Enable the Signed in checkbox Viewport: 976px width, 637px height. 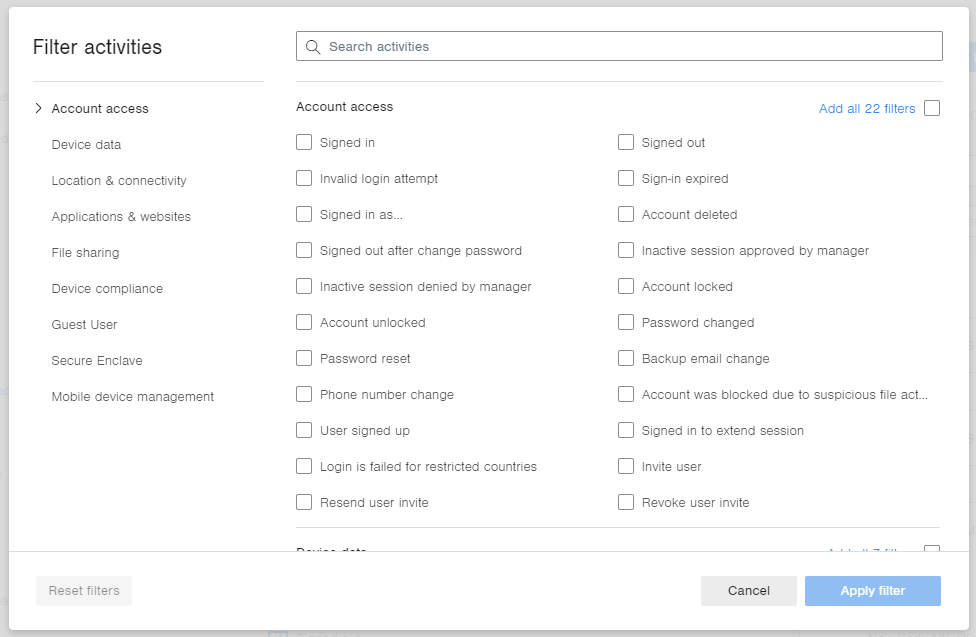[304, 143]
